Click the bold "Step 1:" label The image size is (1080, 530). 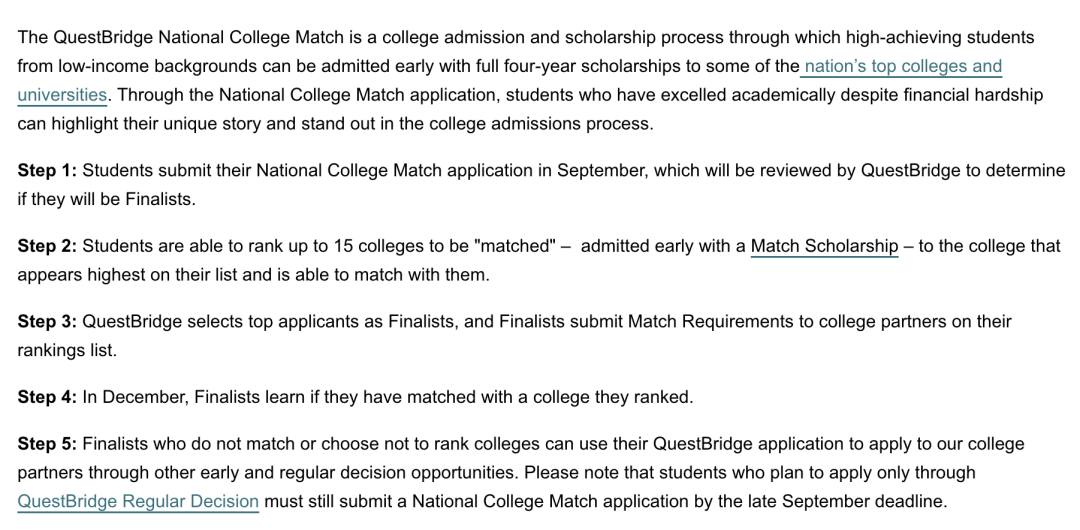pyautogui.click(x=47, y=171)
